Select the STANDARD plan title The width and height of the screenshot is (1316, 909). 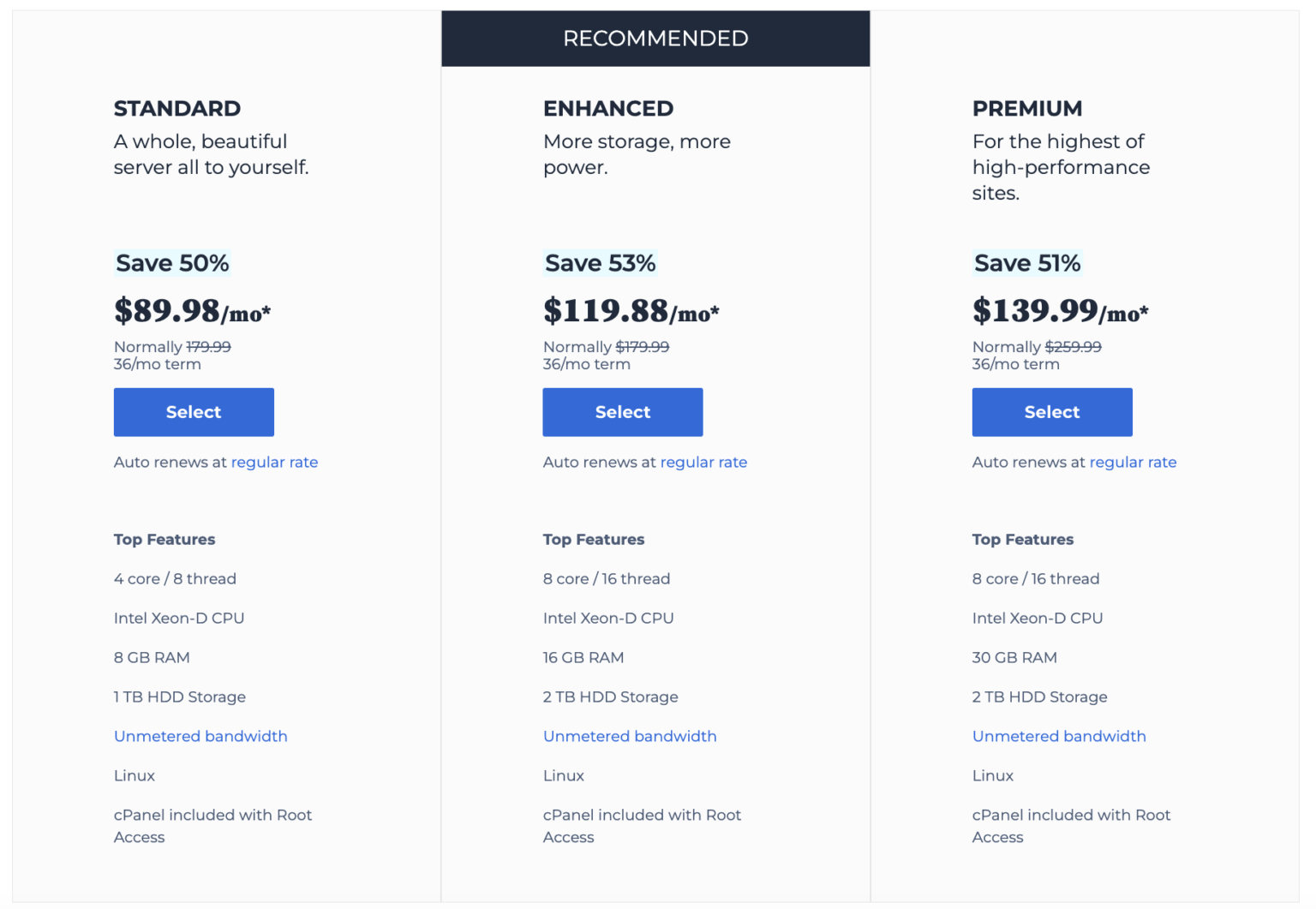177,109
